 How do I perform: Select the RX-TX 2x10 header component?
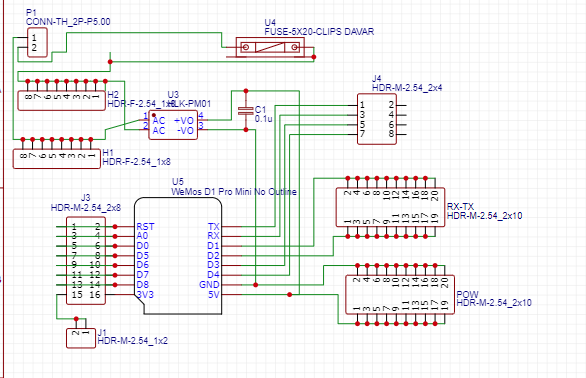390,207
